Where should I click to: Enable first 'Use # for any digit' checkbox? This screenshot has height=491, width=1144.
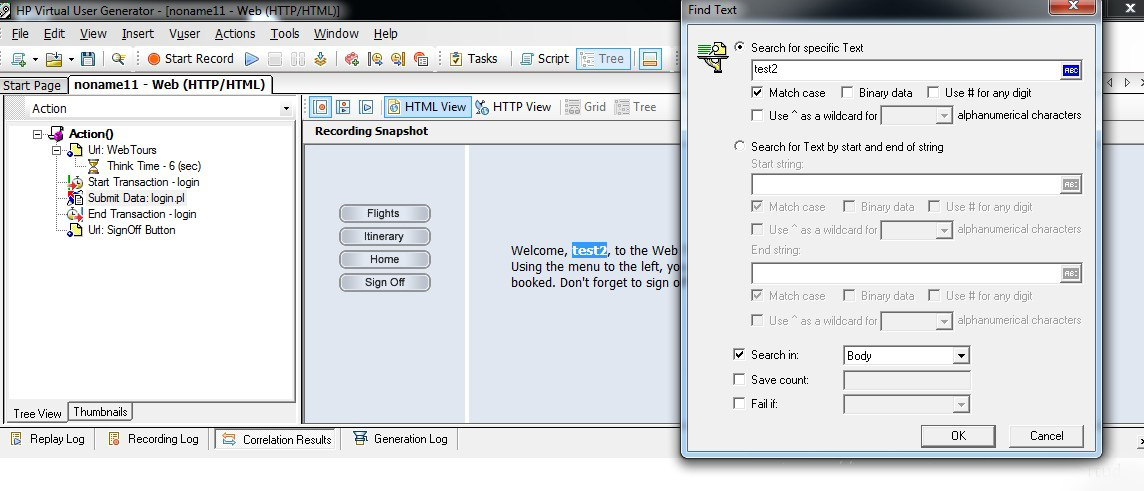click(933, 93)
